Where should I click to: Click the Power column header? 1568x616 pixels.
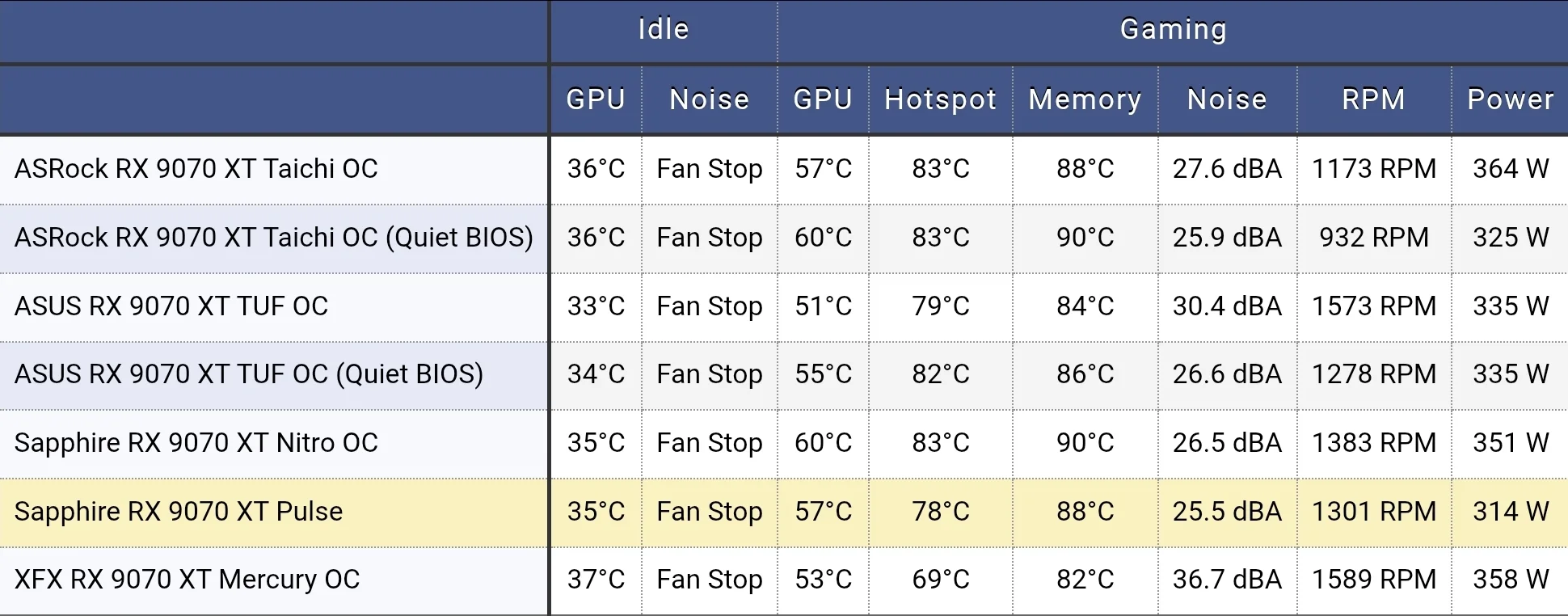(x=1510, y=99)
